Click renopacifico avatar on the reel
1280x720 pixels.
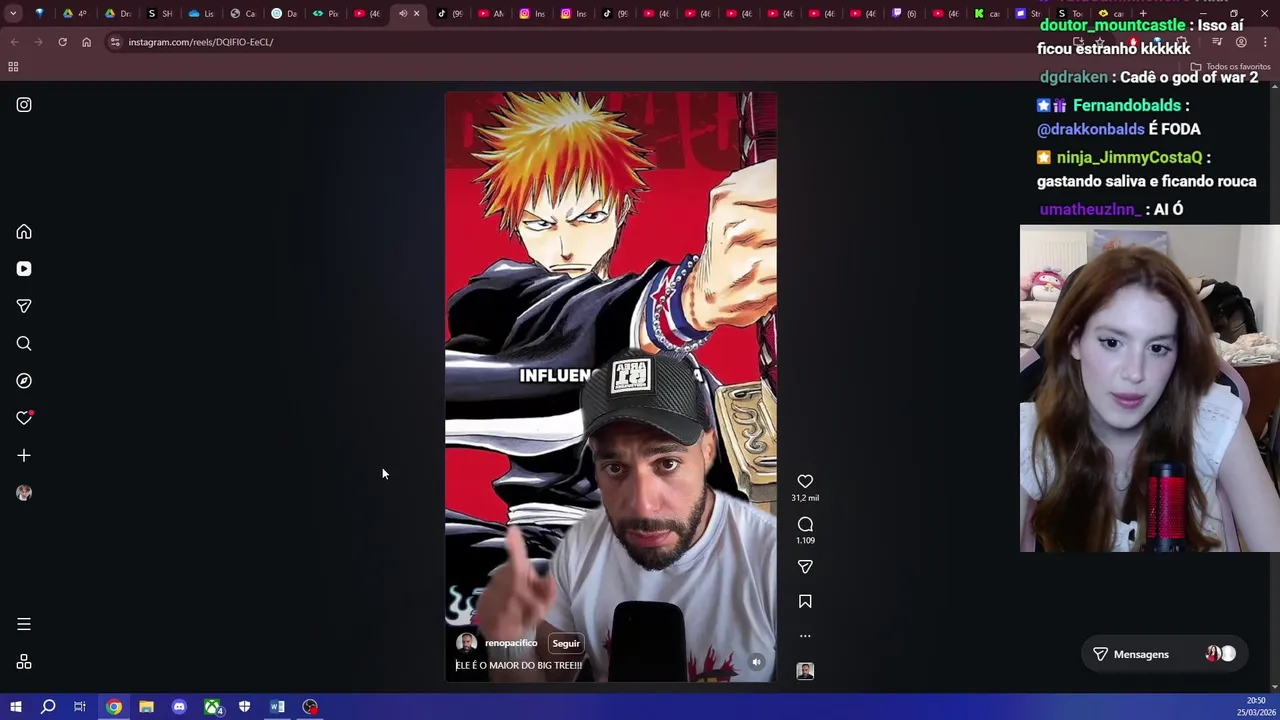tap(466, 643)
